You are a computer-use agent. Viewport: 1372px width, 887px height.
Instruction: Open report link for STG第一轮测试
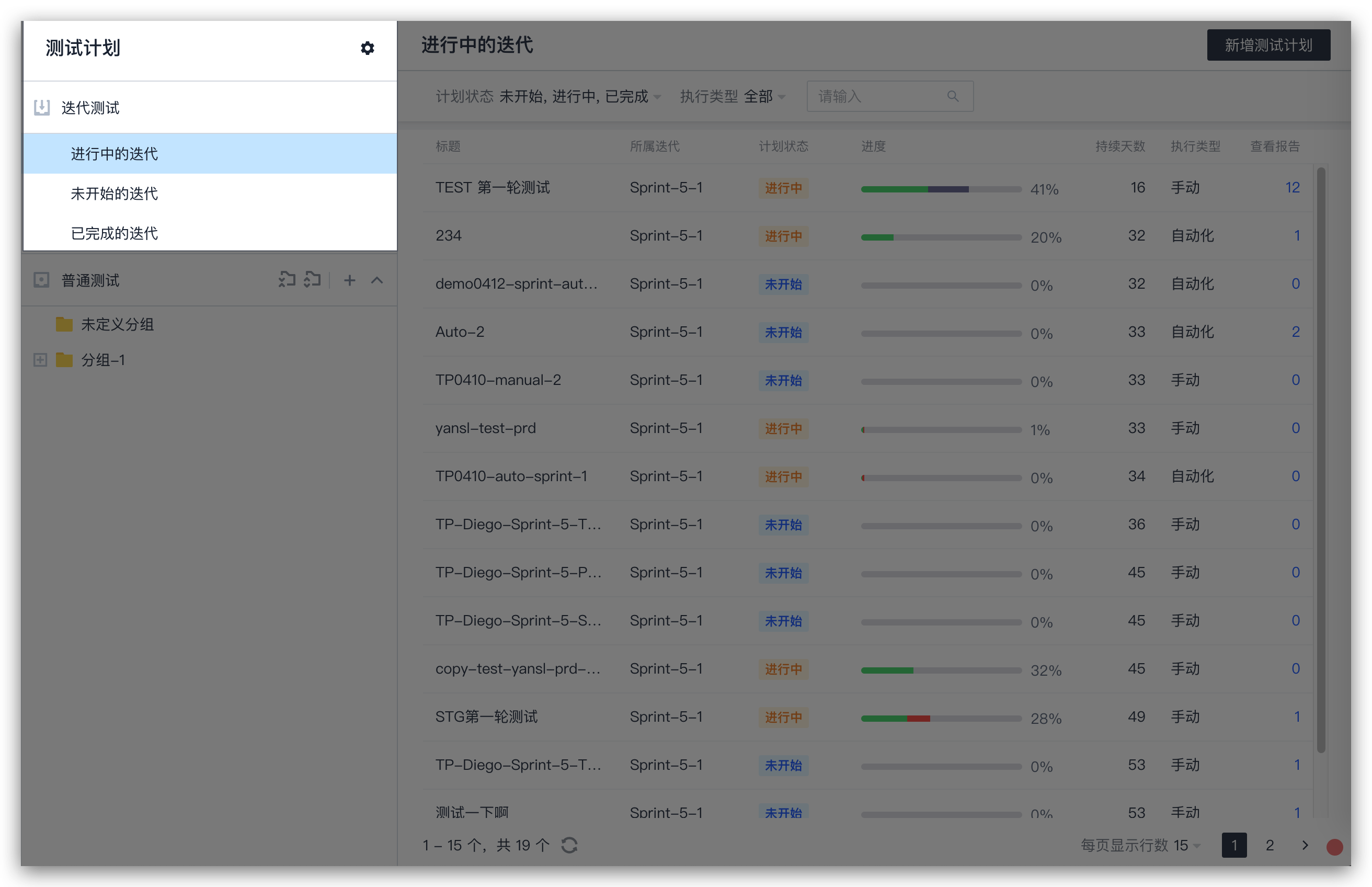click(1297, 717)
